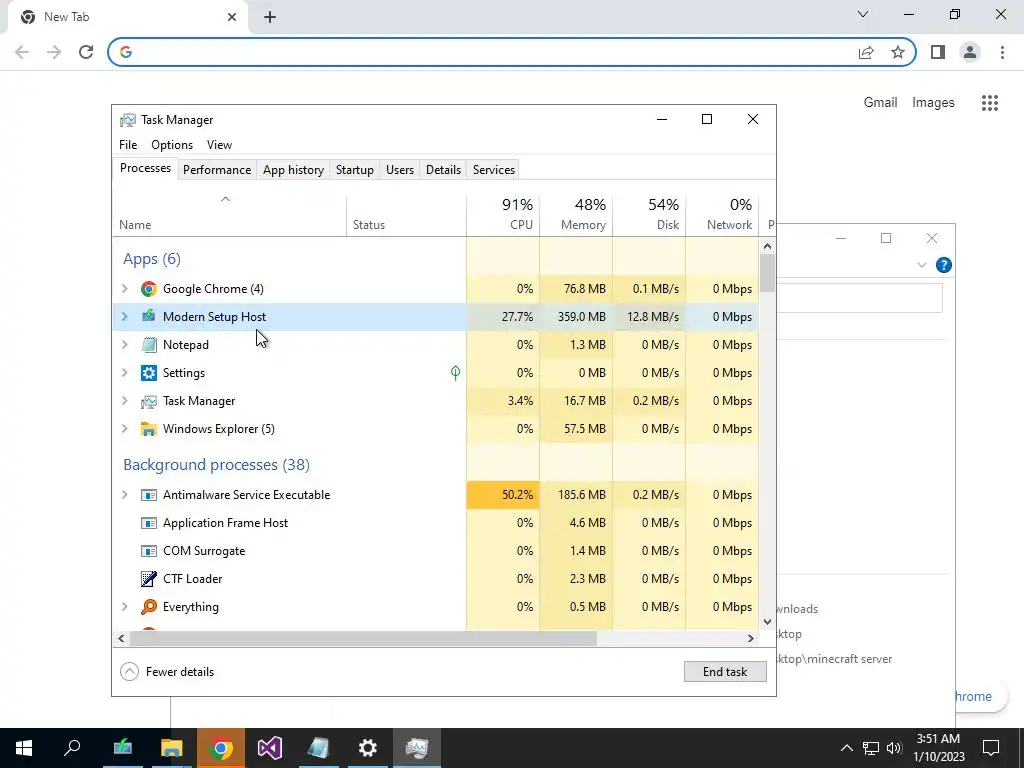Expand the Notepad process

coord(125,345)
